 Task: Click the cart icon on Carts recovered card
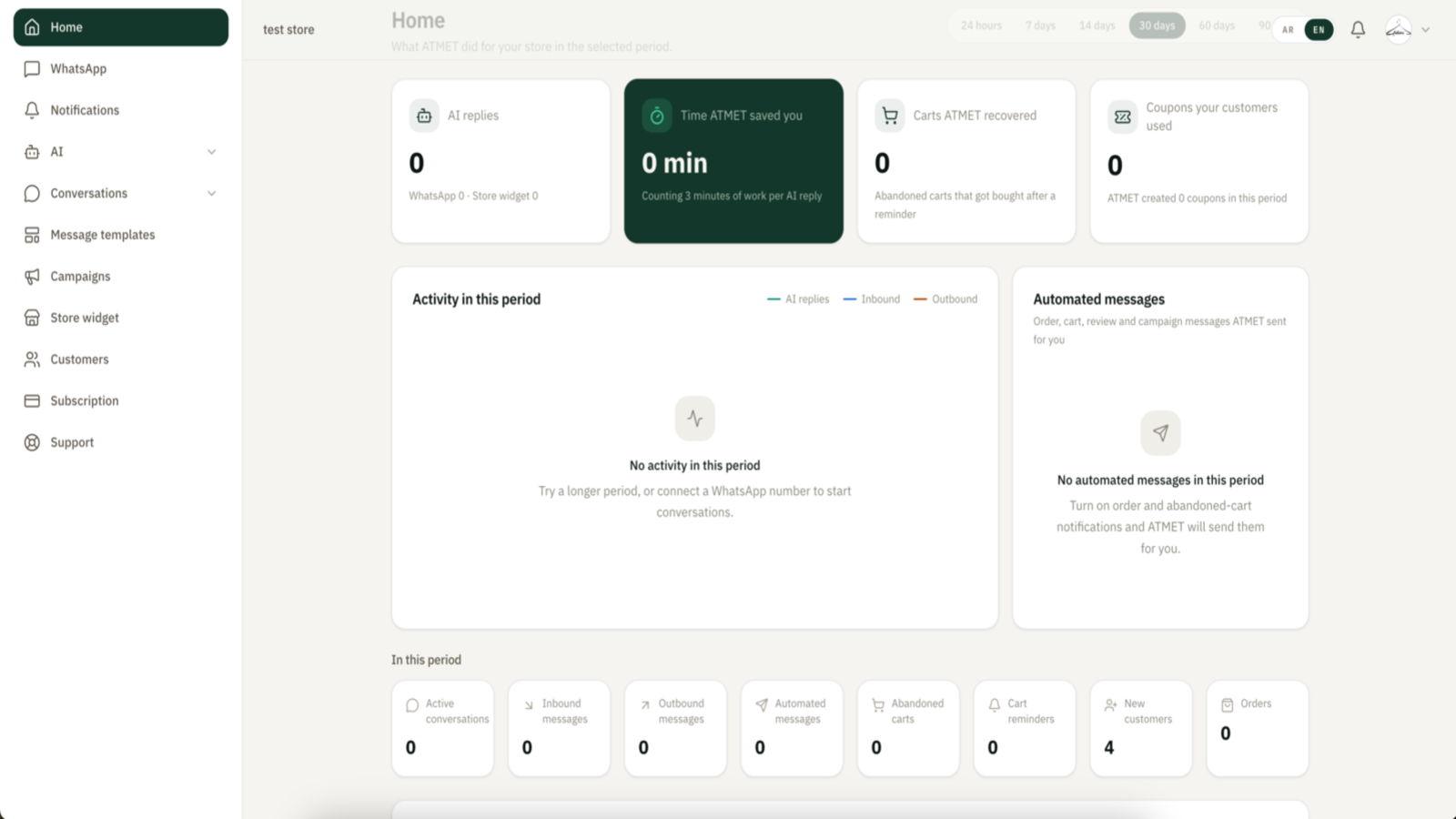890,116
